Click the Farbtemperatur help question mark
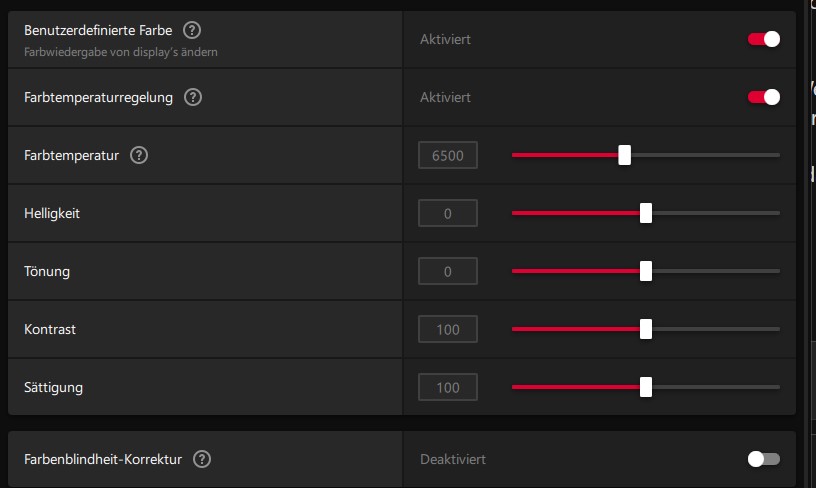This screenshot has width=816, height=488. click(x=139, y=155)
